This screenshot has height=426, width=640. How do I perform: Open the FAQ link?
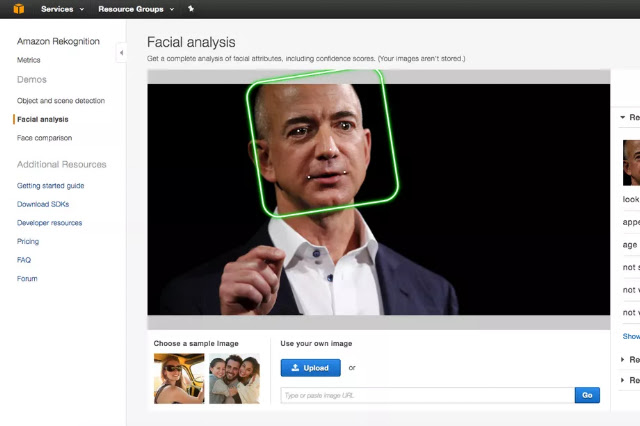24,260
